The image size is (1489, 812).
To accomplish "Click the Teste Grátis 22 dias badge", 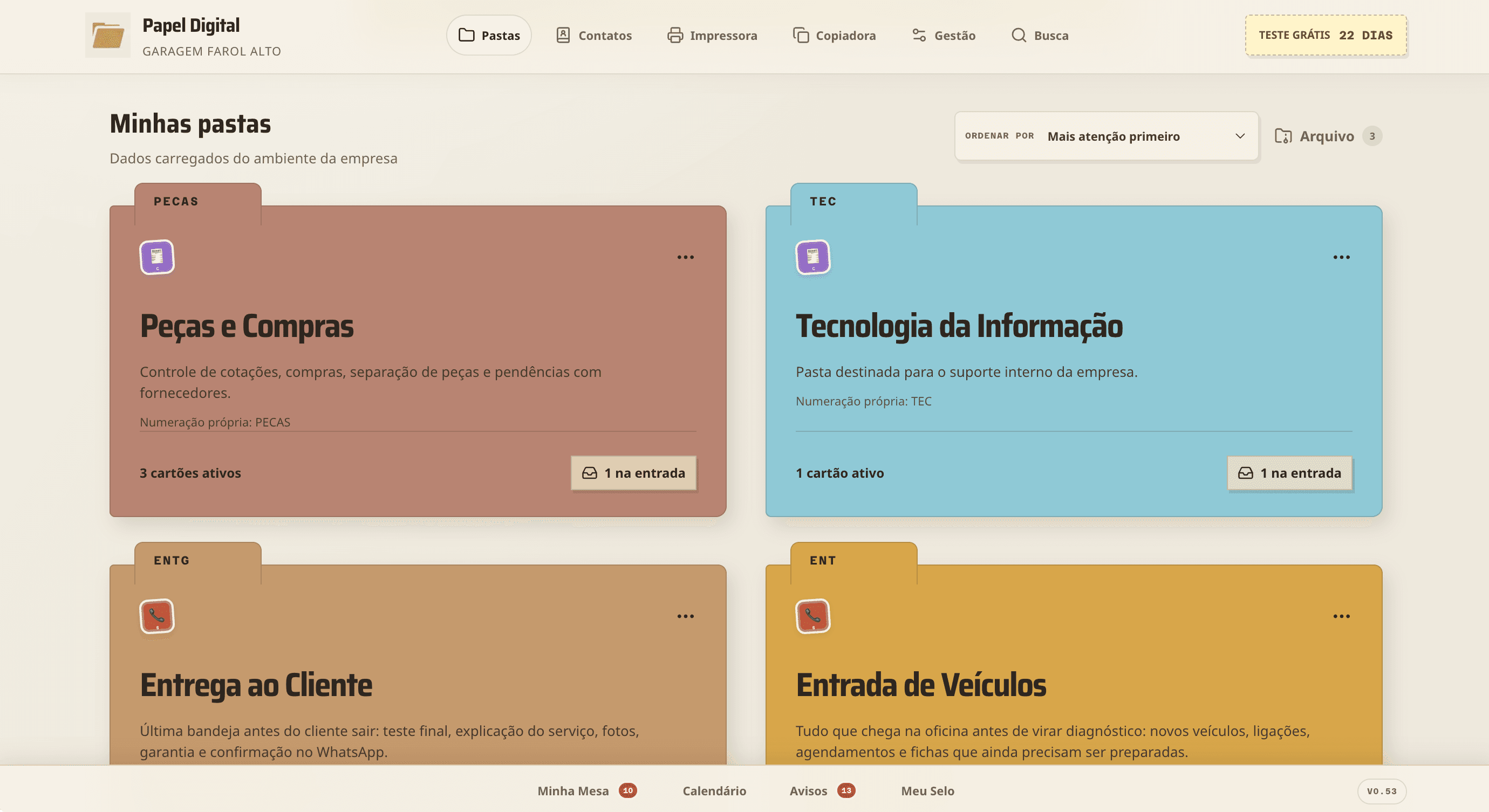I will click(1326, 35).
